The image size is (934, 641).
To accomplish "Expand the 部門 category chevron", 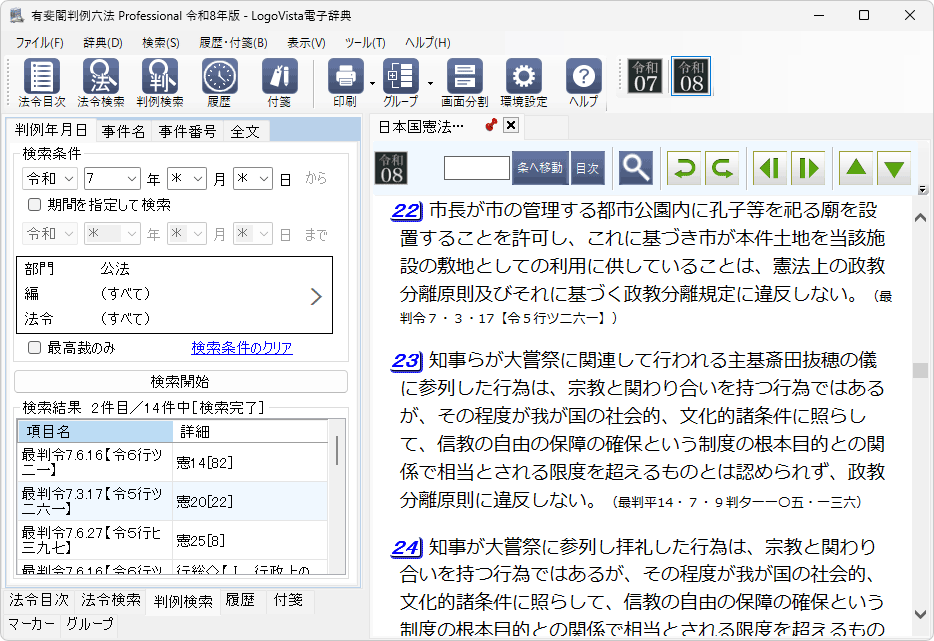I will [316, 296].
